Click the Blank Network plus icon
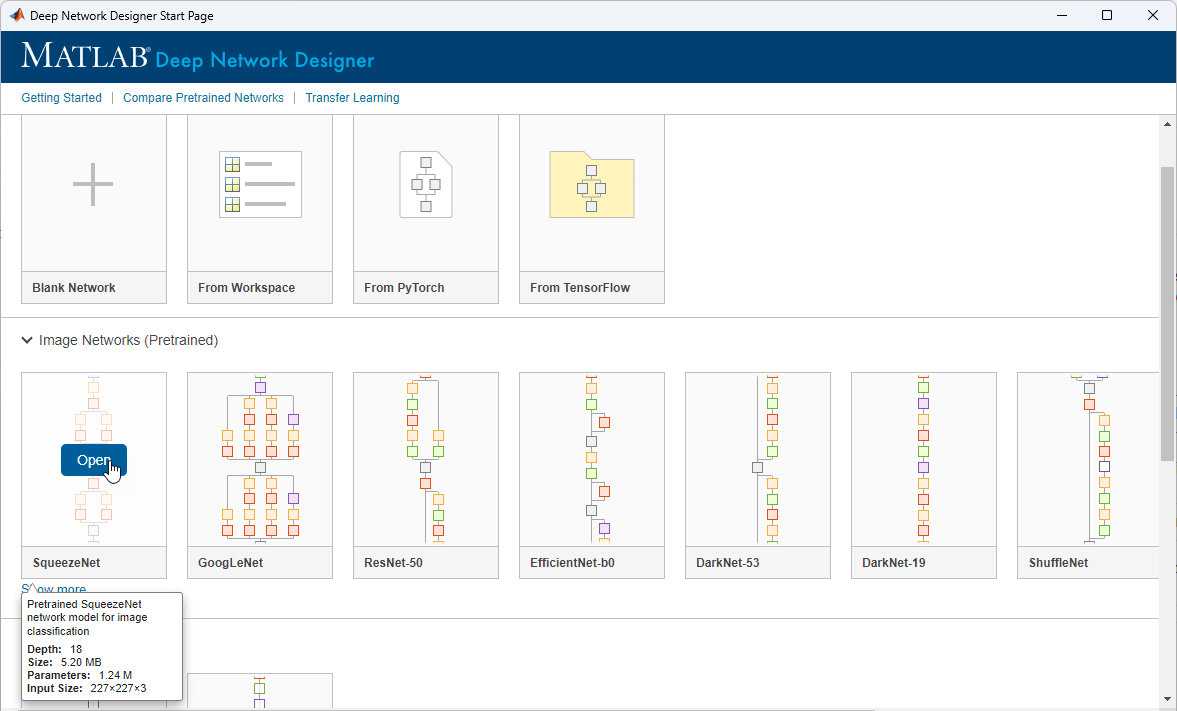The height and width of the screenshot is (711, 1177). (93, 185)
